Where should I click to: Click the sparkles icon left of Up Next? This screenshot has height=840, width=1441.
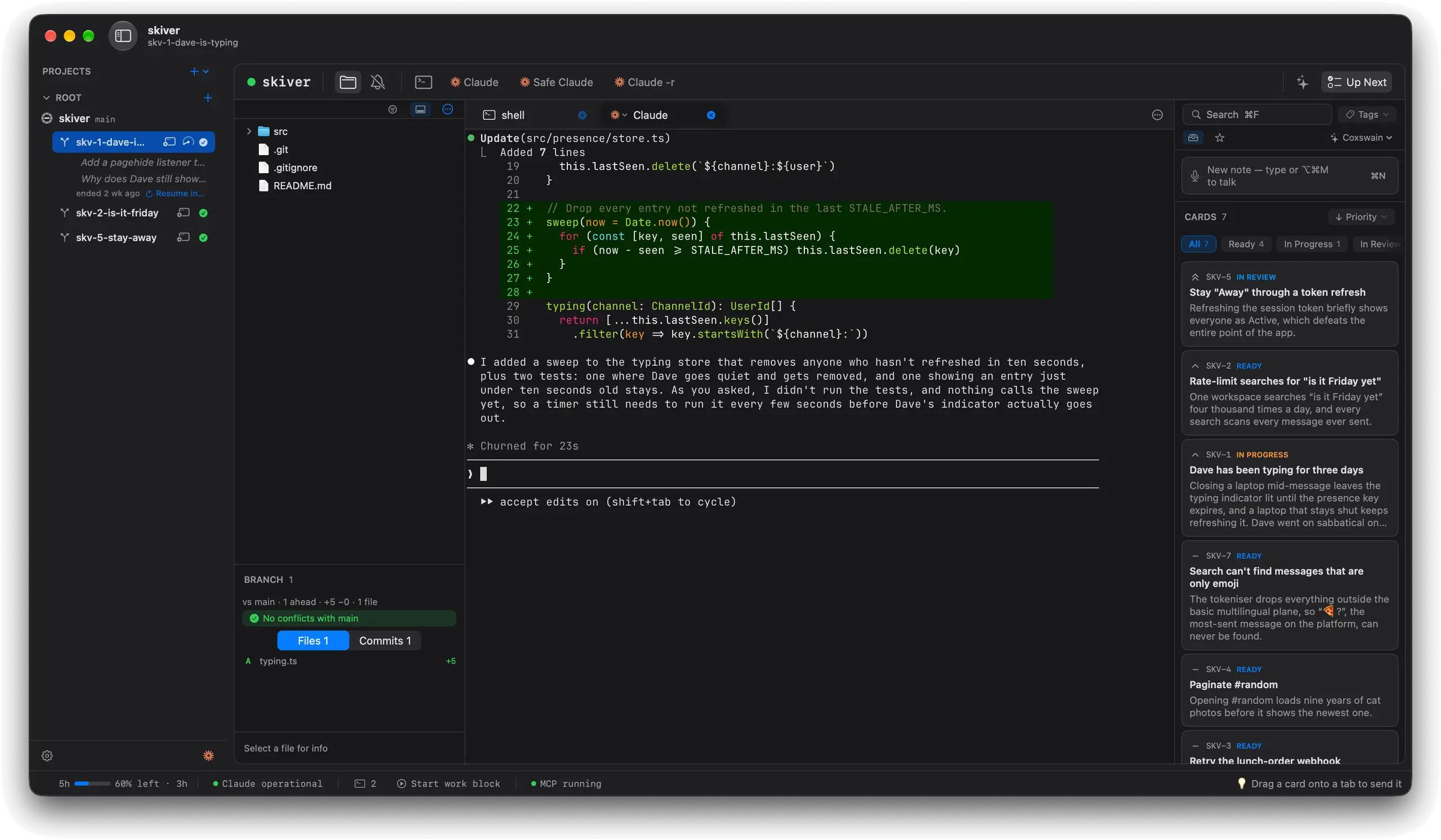point(1302,82)
